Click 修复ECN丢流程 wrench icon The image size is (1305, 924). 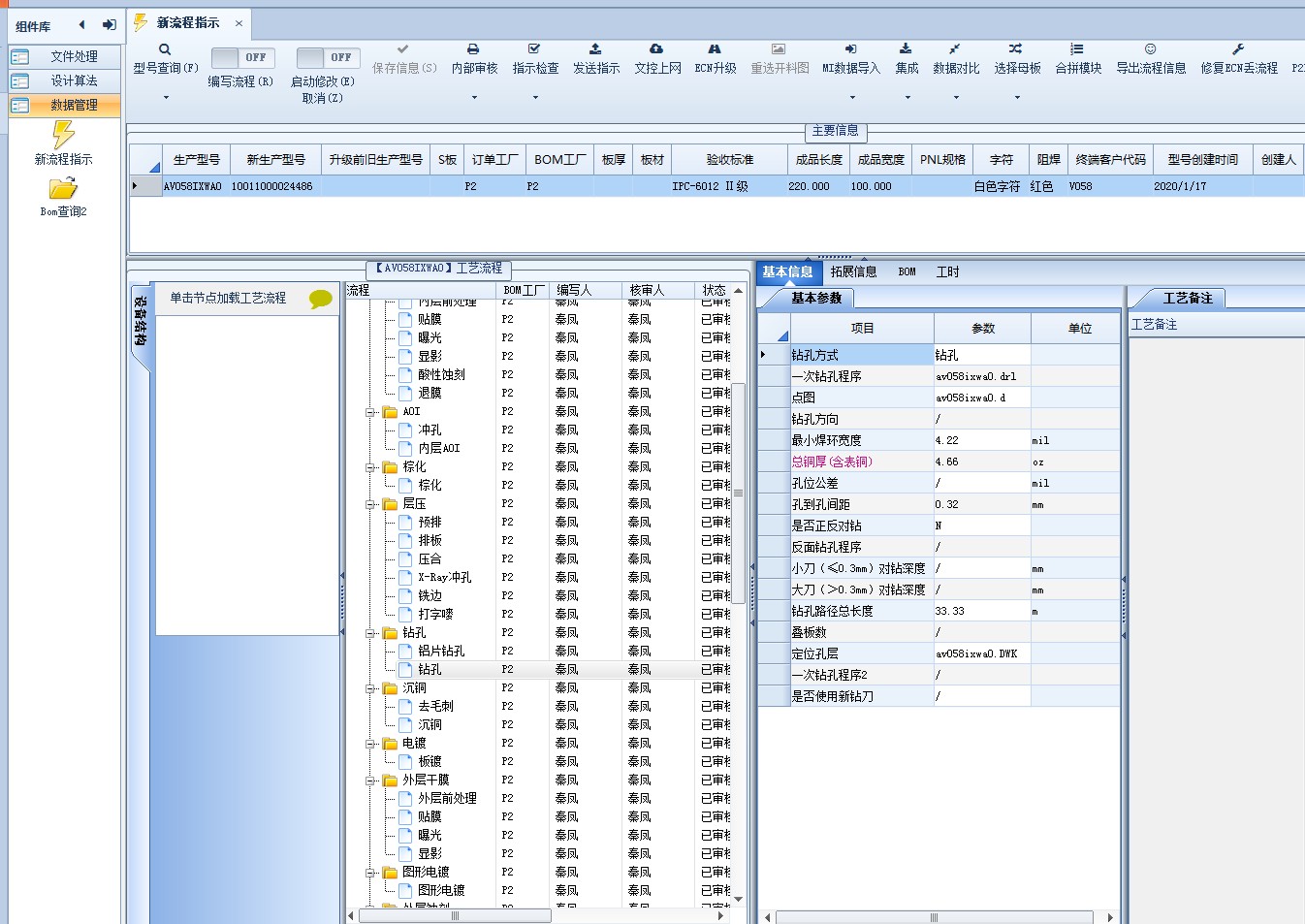[x=1238, y=48]
